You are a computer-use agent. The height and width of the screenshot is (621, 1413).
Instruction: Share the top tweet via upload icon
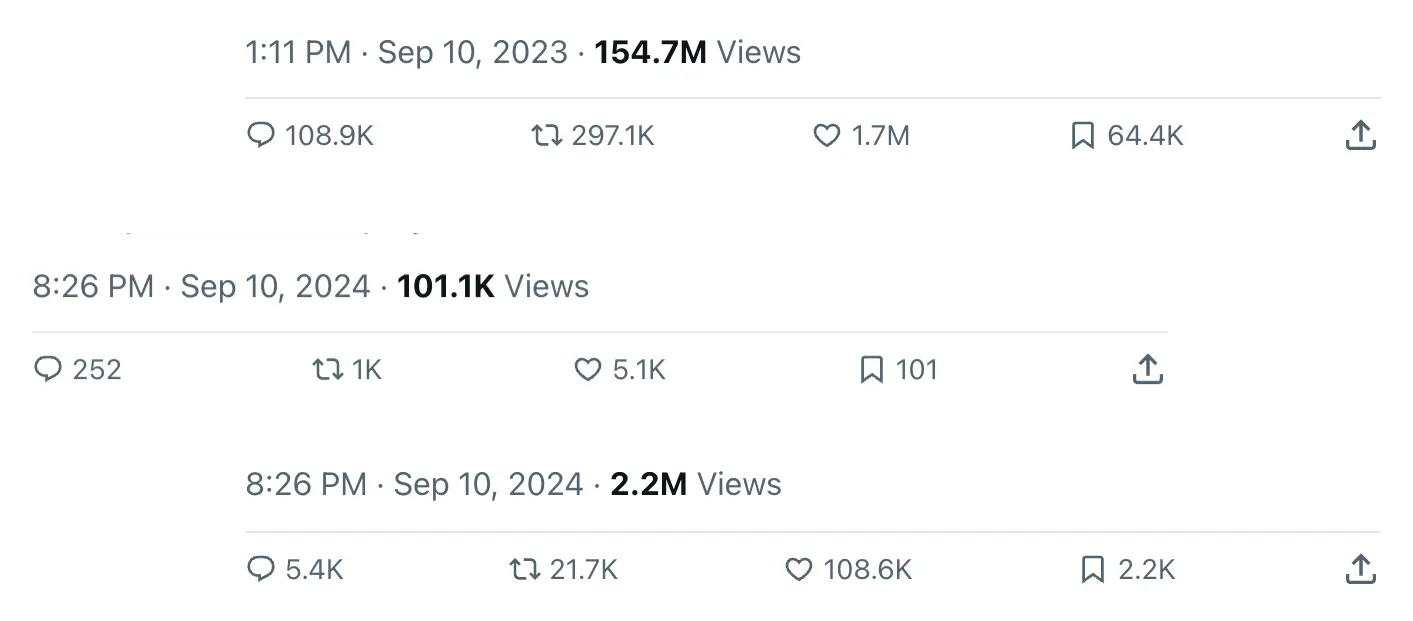tap(1360, 135)
